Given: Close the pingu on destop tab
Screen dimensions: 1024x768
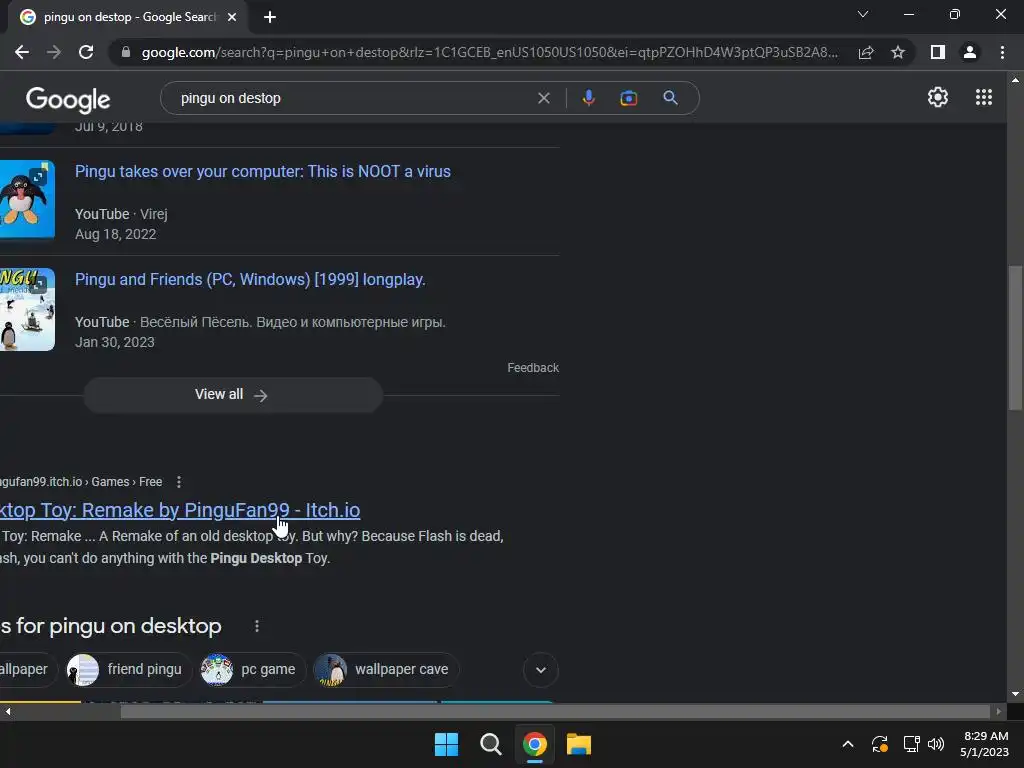Looking at the screenshot, I should [x=232, y=17].
